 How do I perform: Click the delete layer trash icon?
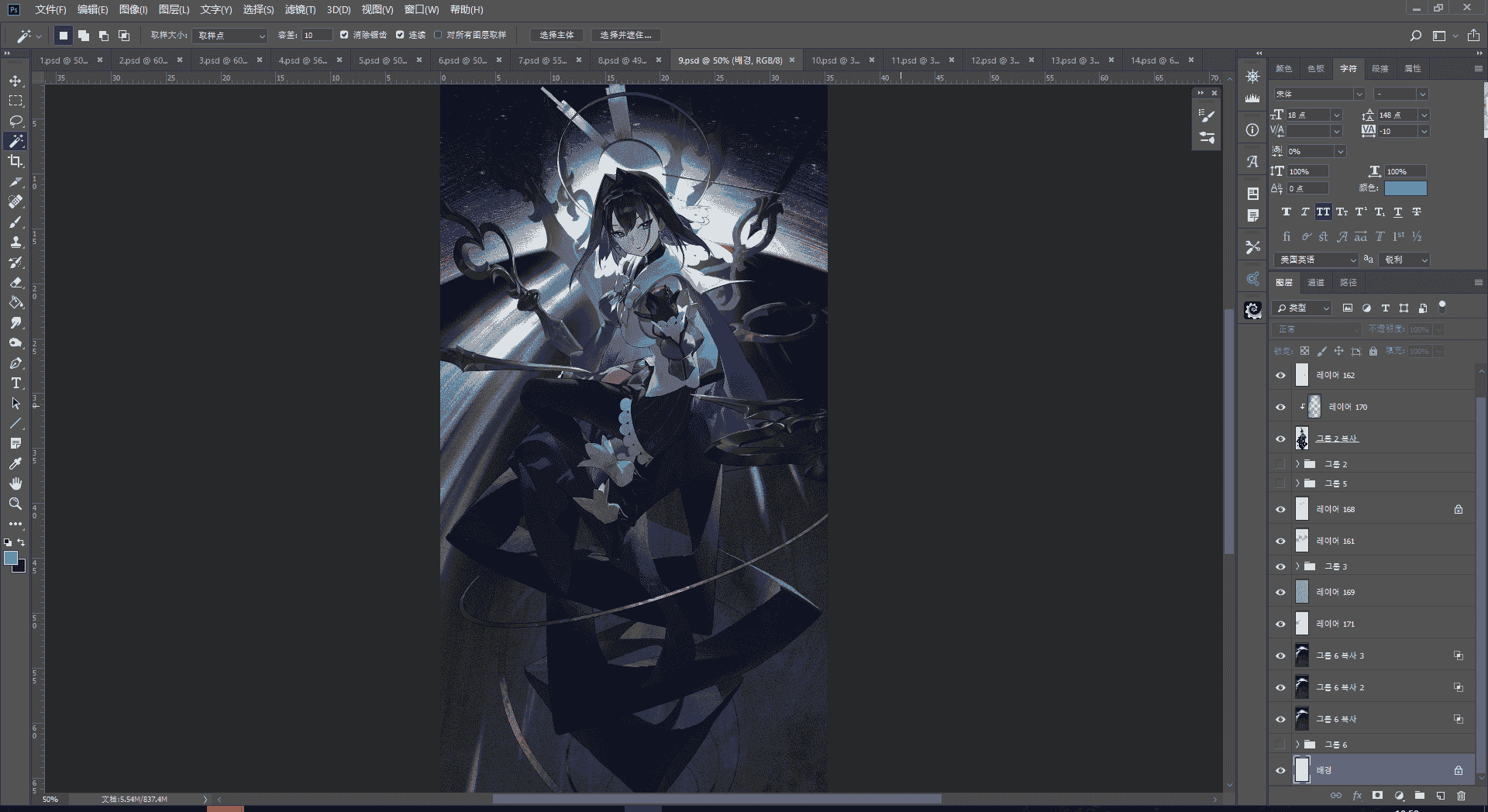click(1461, 795)
